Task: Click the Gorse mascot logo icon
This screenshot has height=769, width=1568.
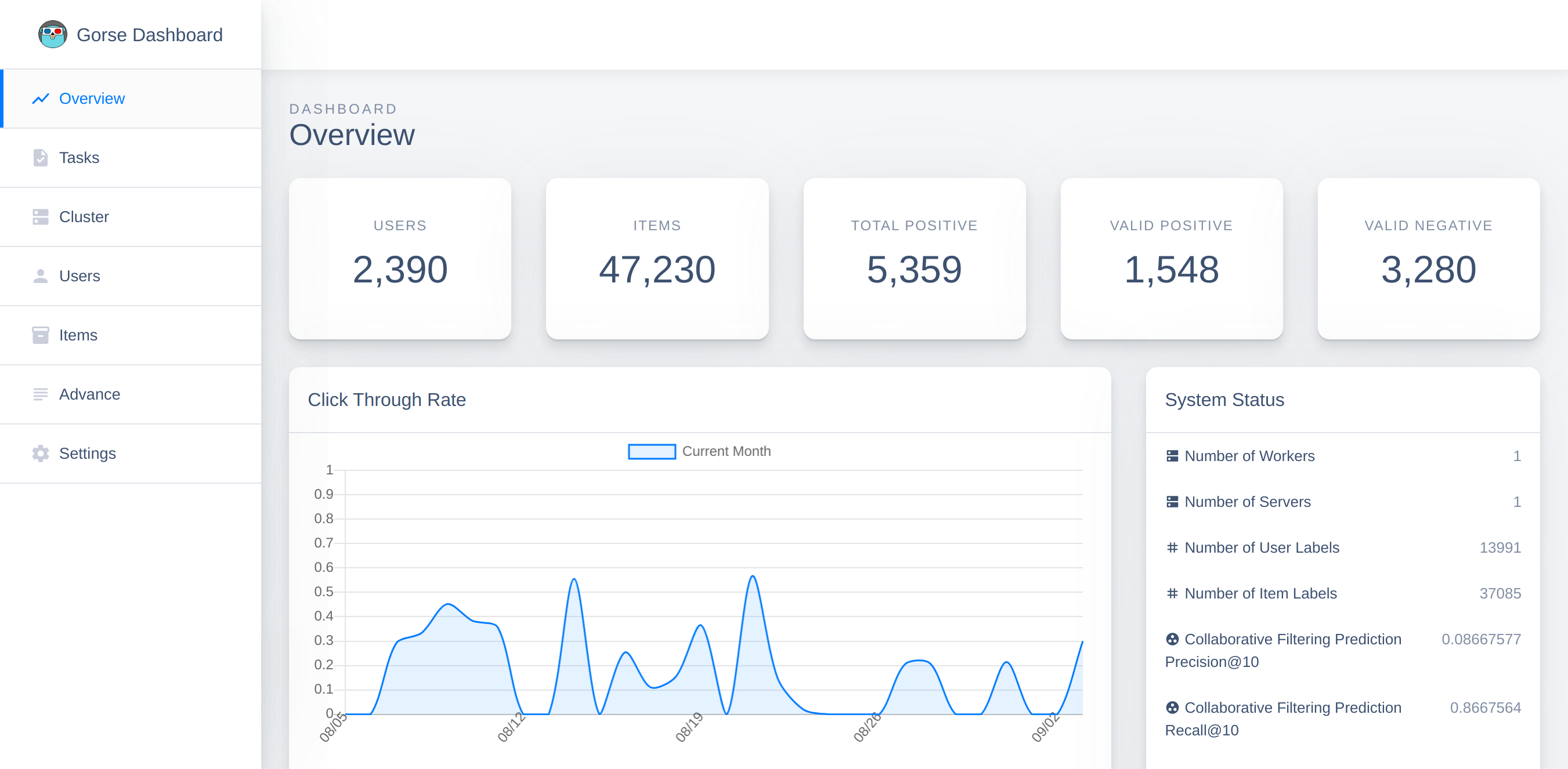Action: tap(52, 35)
